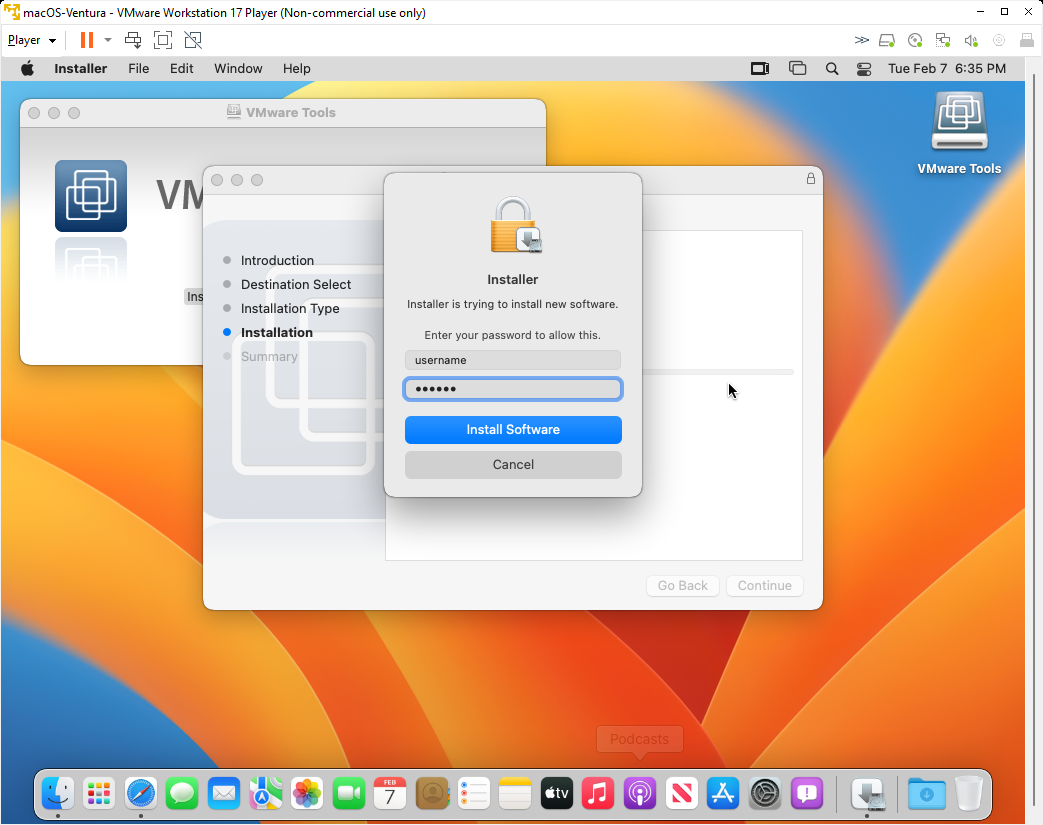
Task: Click the Install Software button
Action: click(x=513, y=430)
